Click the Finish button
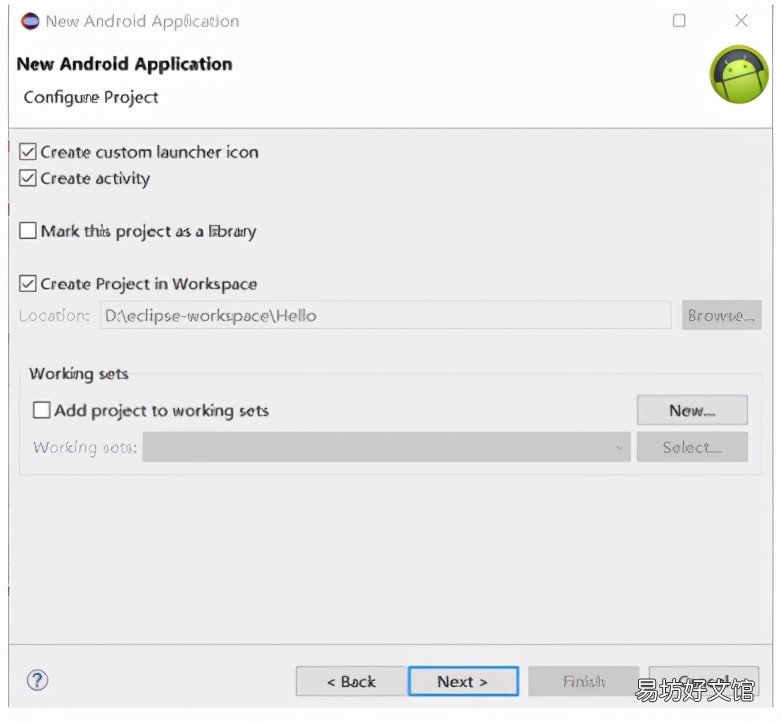The image size is (782, 722). tap(584, 681)
